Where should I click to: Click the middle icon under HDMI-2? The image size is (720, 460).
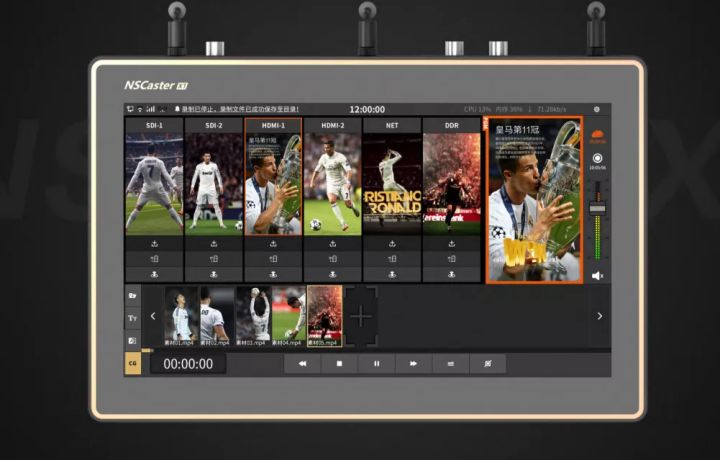click(332, 258)
